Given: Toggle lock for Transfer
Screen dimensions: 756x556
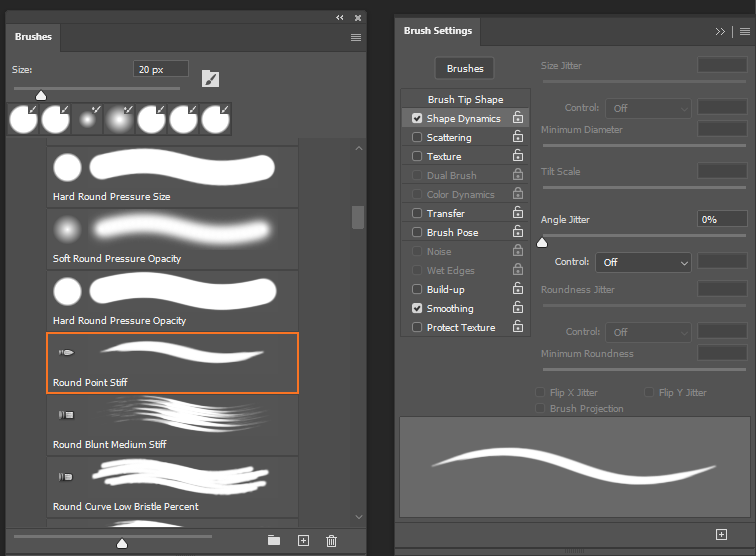Looking at the screenshot, I should pos(518,212).
